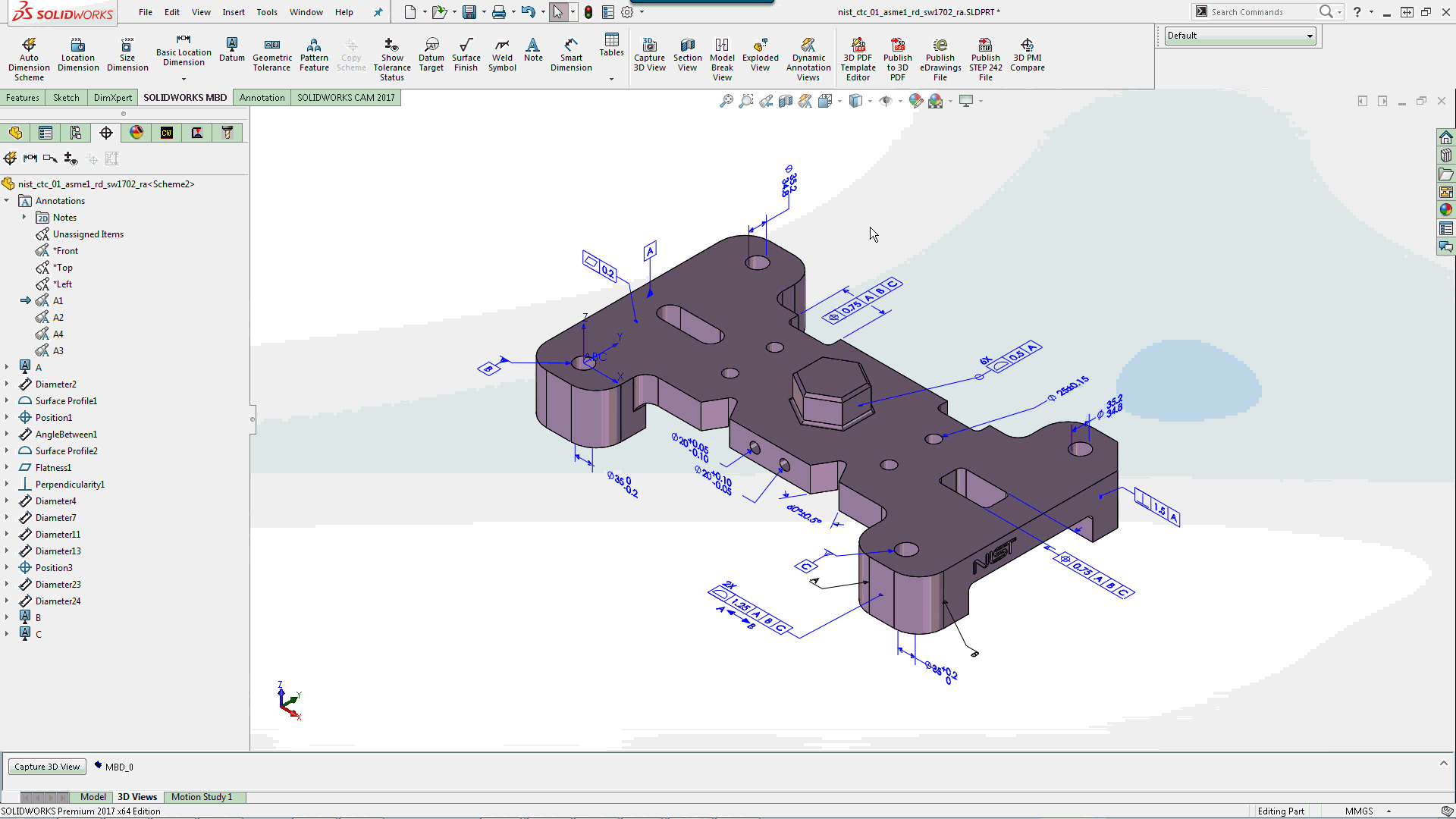Activate the Geometric Tolerance tool

pos(272,57)
